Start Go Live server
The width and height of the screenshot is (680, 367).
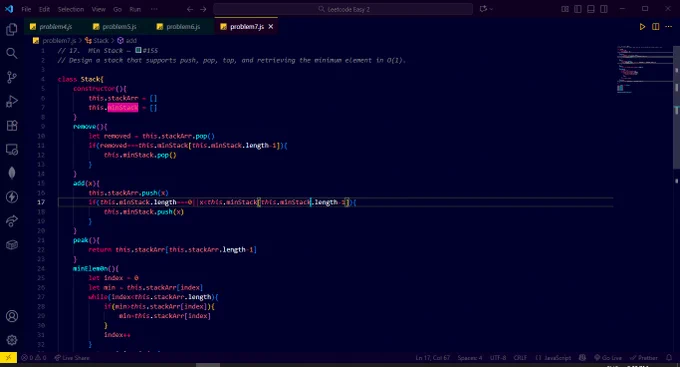click(607, 358)
